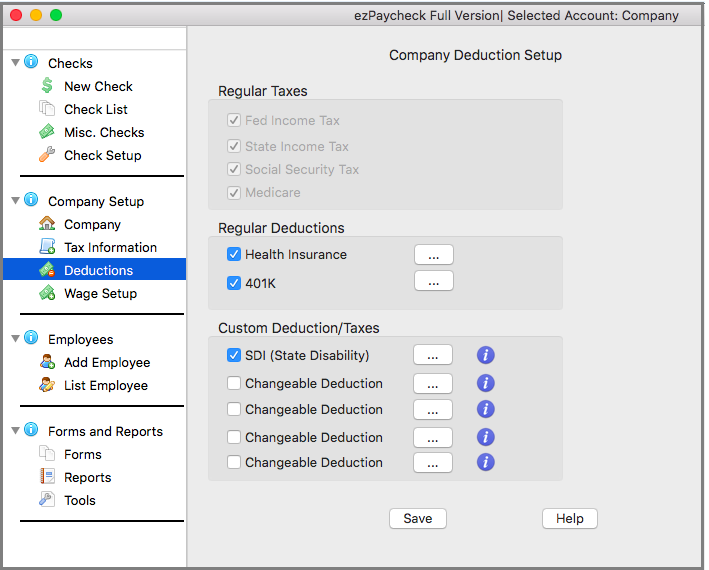The height and width of the screenshot is (570, 709).
Task: Click the New Check dollar icon
Action: pos(47,87)
